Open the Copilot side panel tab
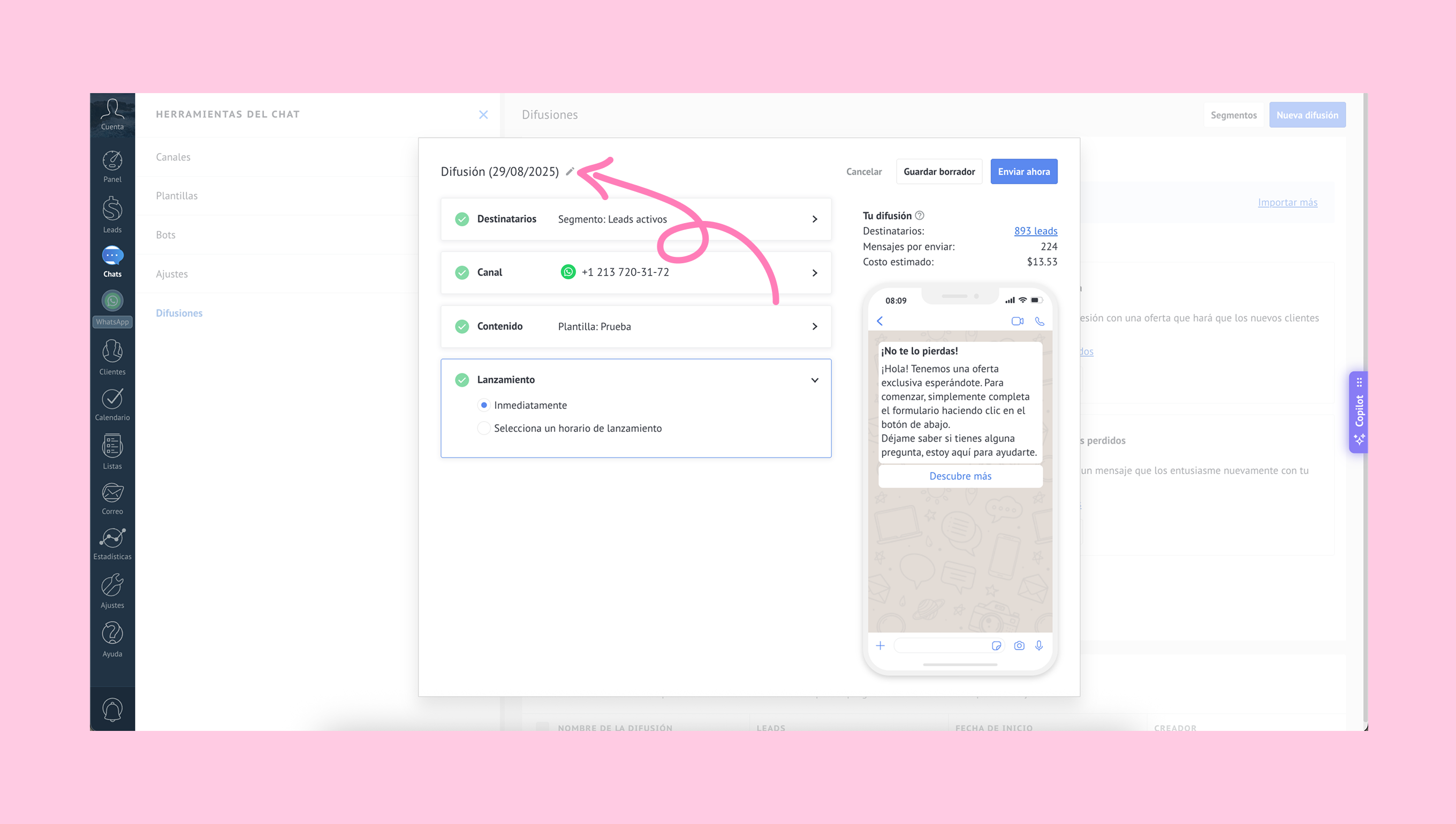 tap(1359, 411)
